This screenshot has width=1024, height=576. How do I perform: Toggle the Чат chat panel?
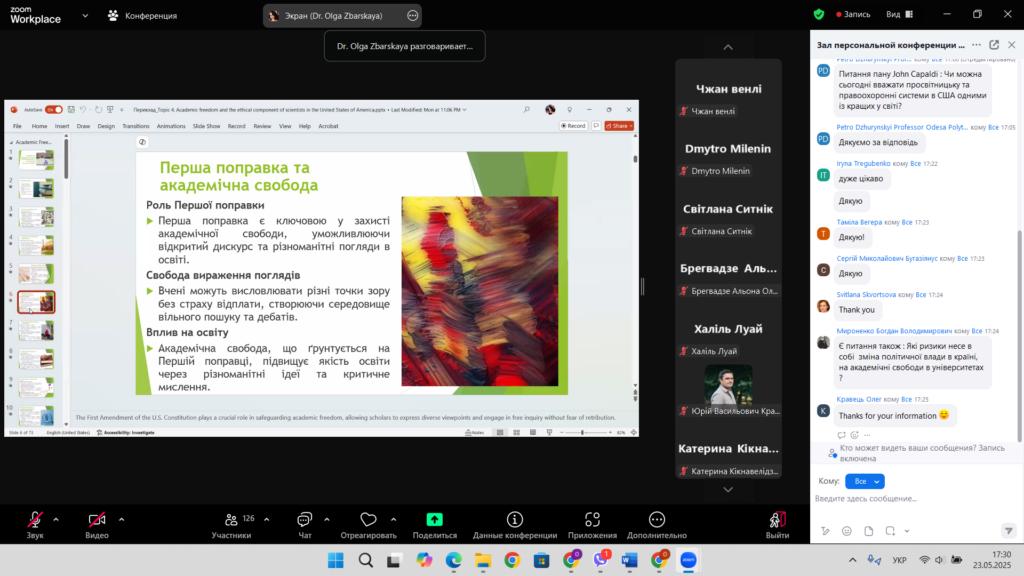[304, 525]
